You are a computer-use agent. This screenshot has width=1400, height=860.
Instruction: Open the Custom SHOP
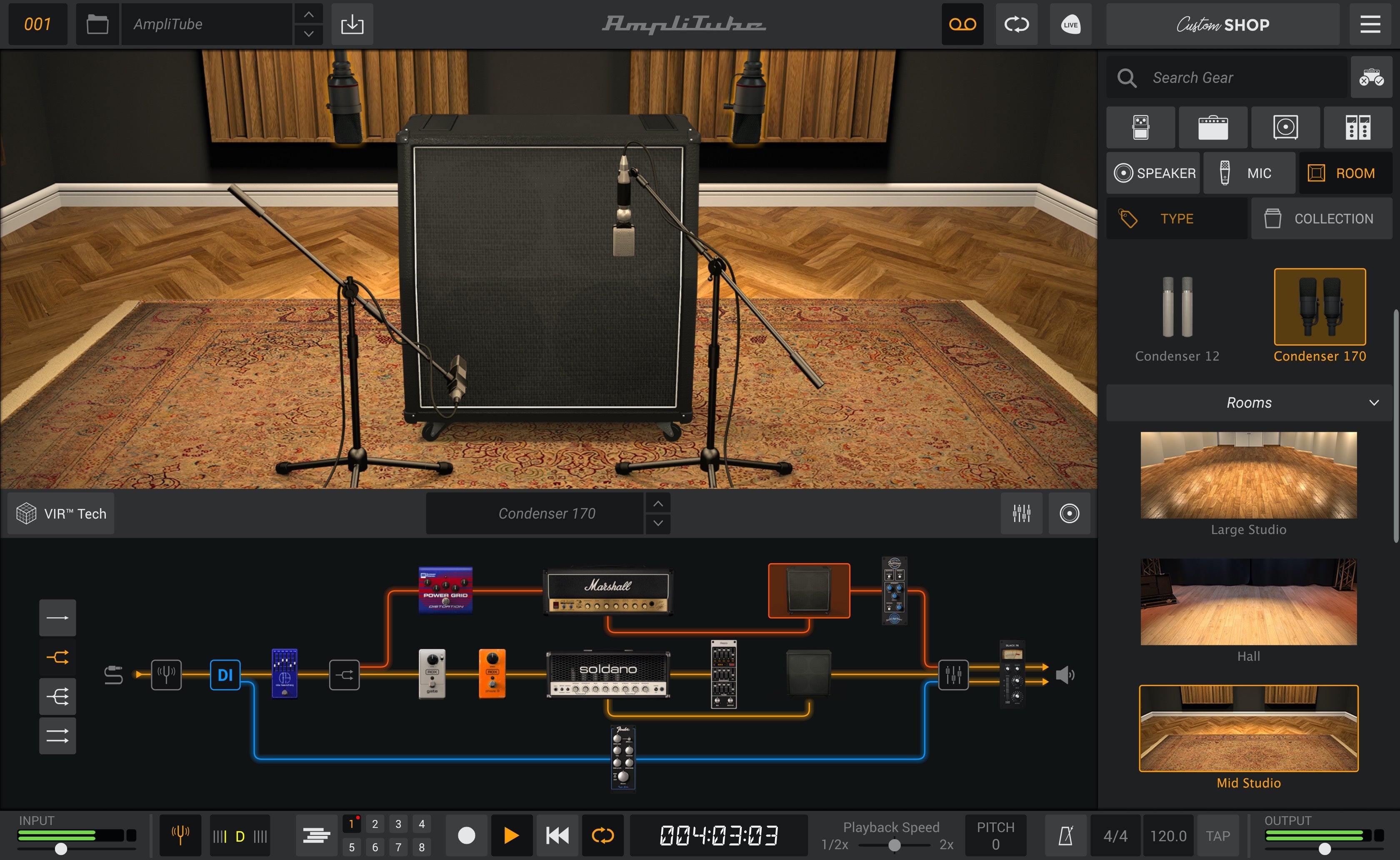1222,24
